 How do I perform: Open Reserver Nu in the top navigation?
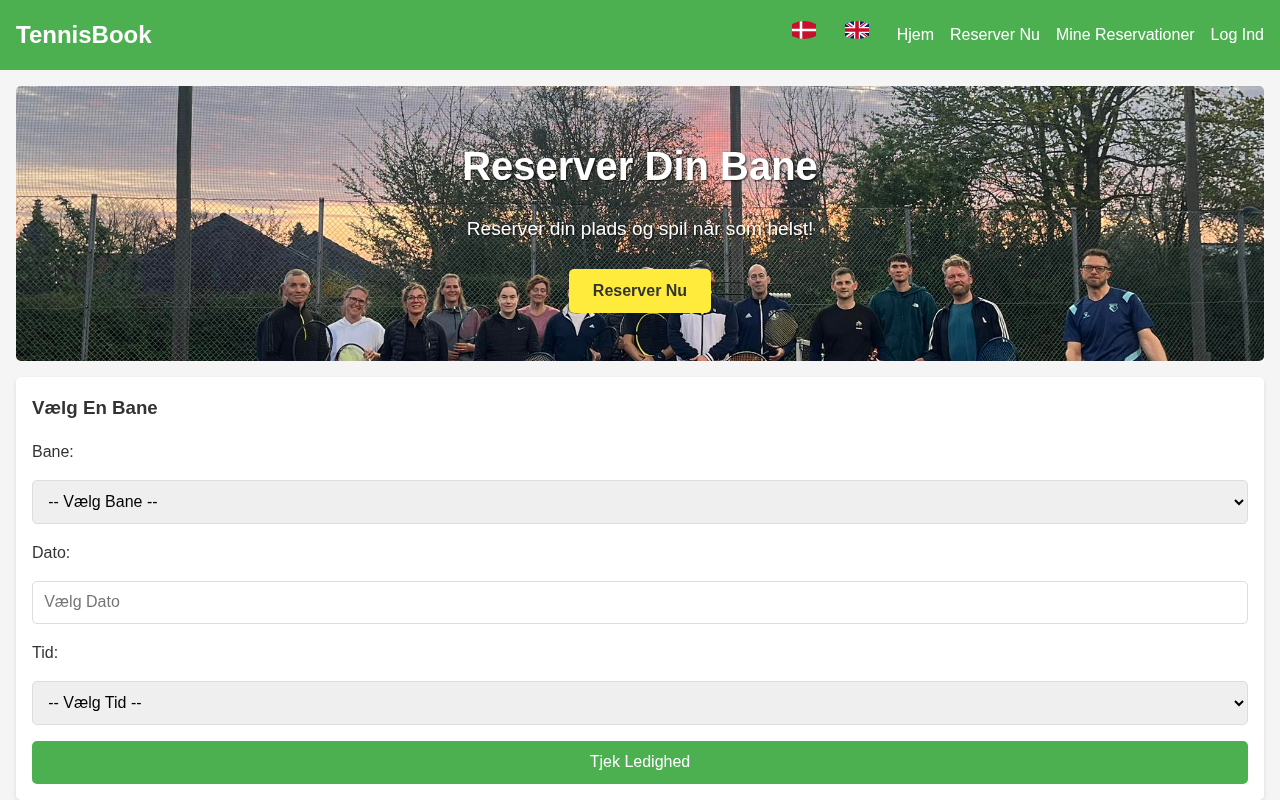[995, 35]
